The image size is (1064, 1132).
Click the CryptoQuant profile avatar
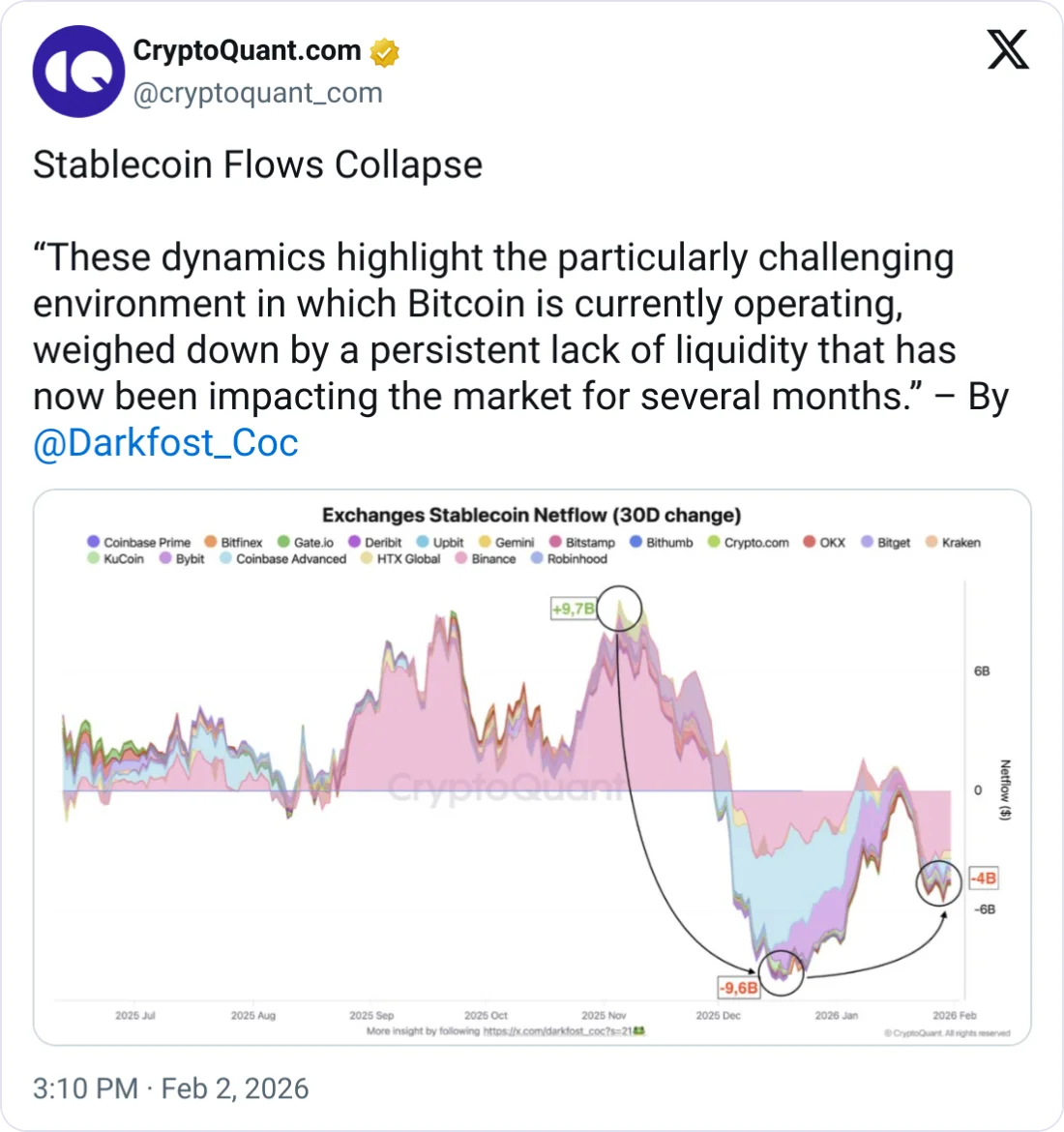(x=78, y=72)
